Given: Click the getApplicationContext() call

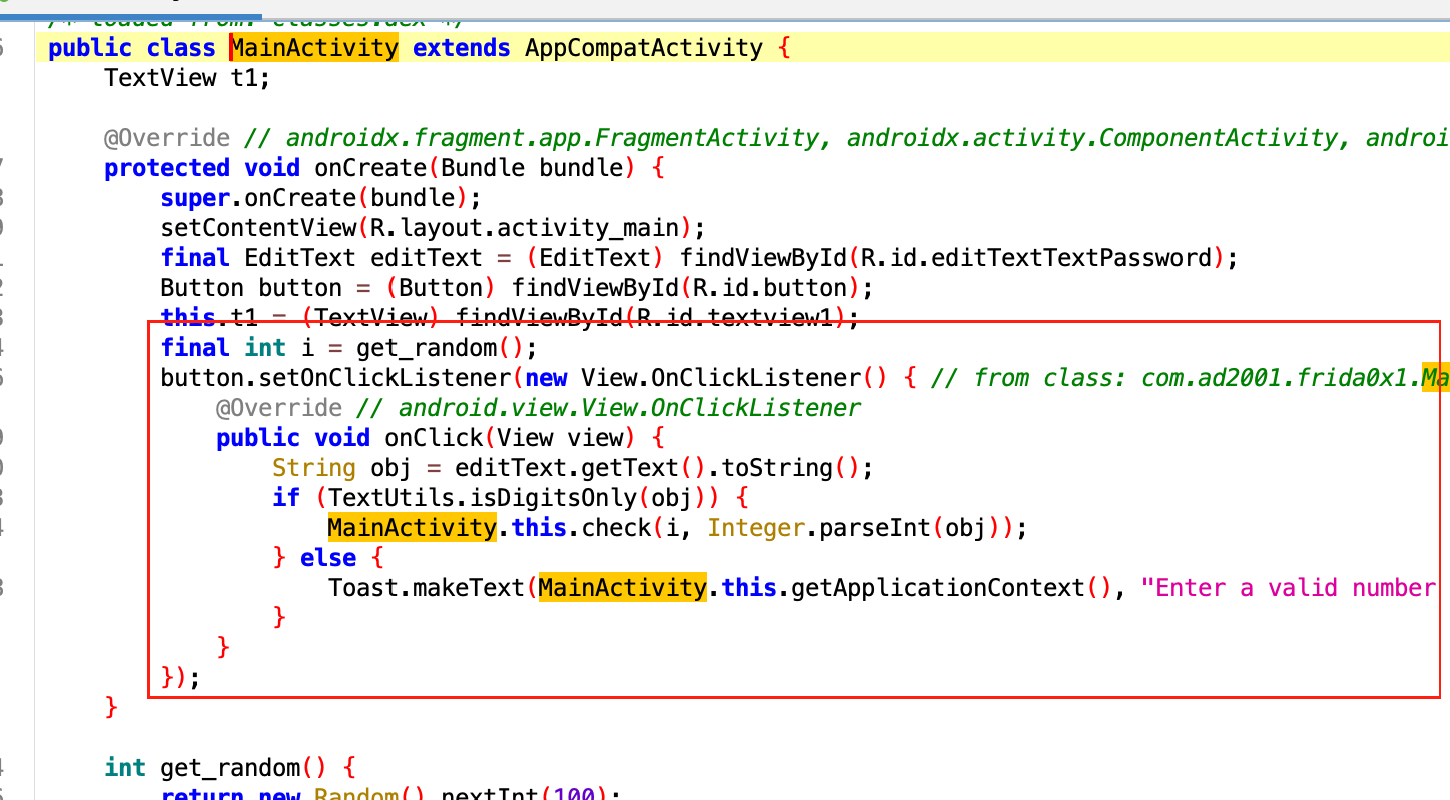Looking at the screenshot, I should [937, 588].
